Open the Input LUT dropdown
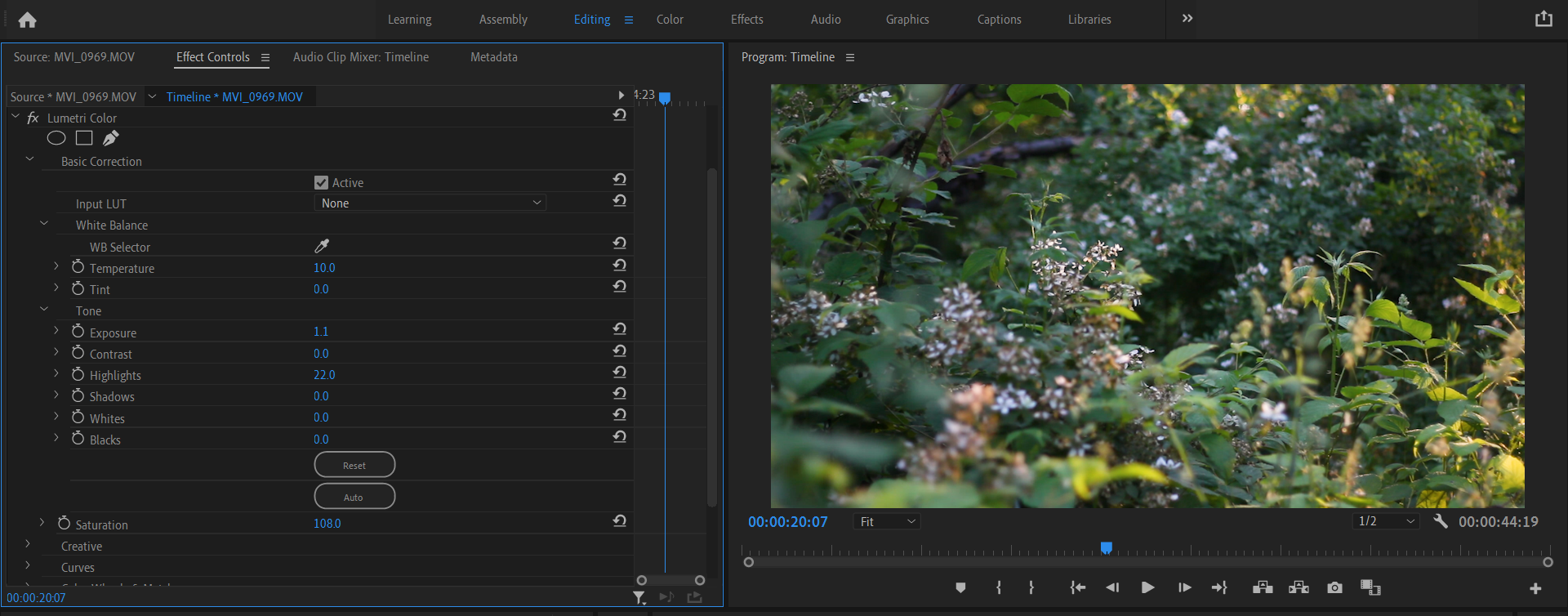The image size is (1568, 616). (430, 203)
